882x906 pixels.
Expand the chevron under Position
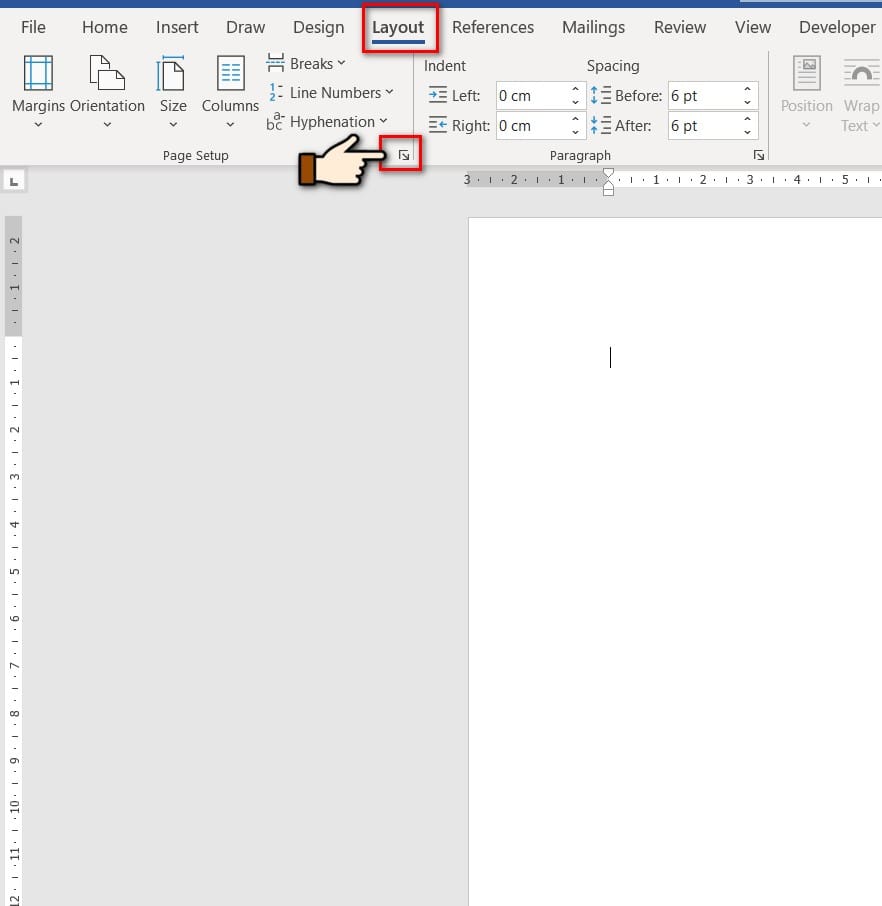click(x=806, y=125)
